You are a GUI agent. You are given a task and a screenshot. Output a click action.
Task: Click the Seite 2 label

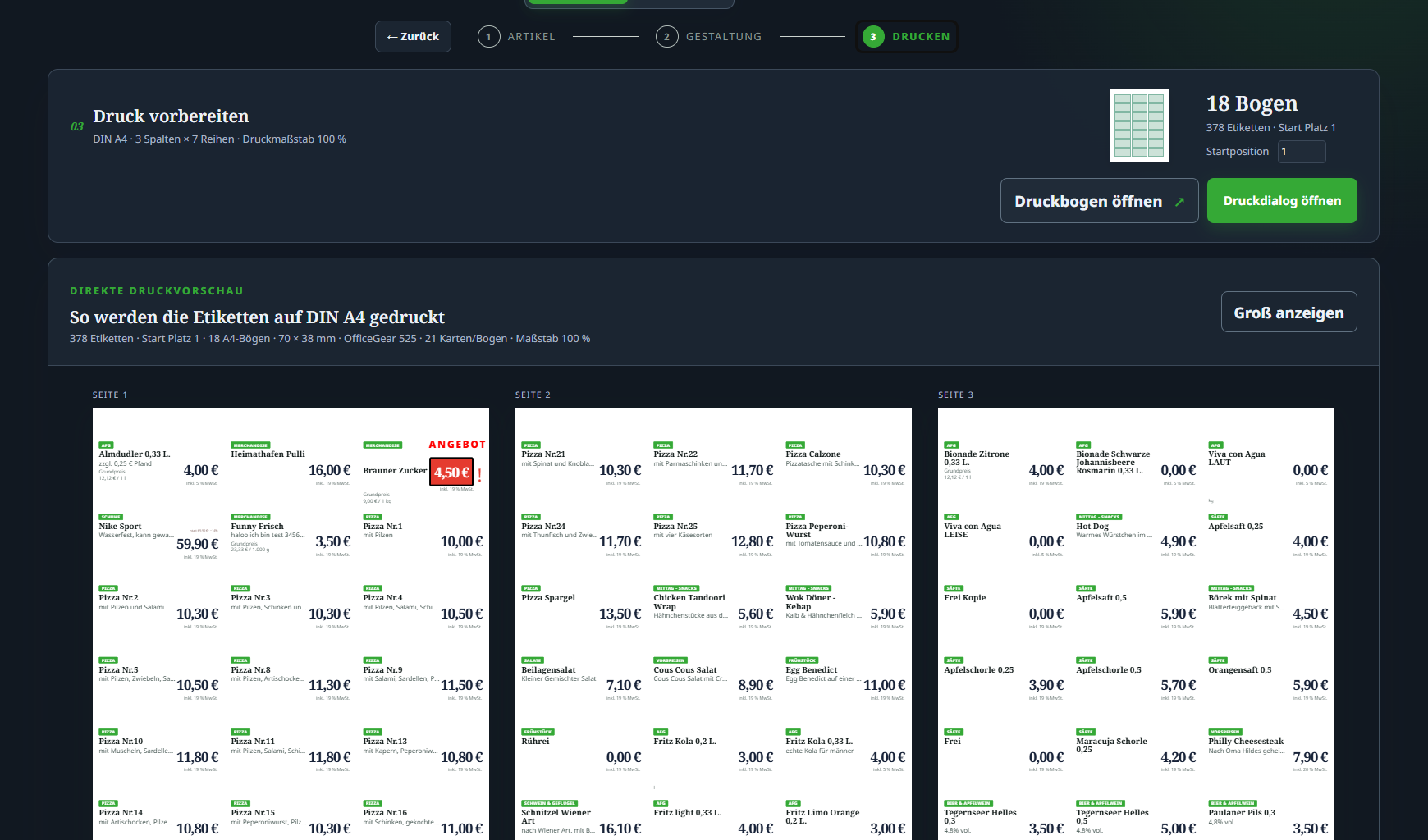point(533,395)
